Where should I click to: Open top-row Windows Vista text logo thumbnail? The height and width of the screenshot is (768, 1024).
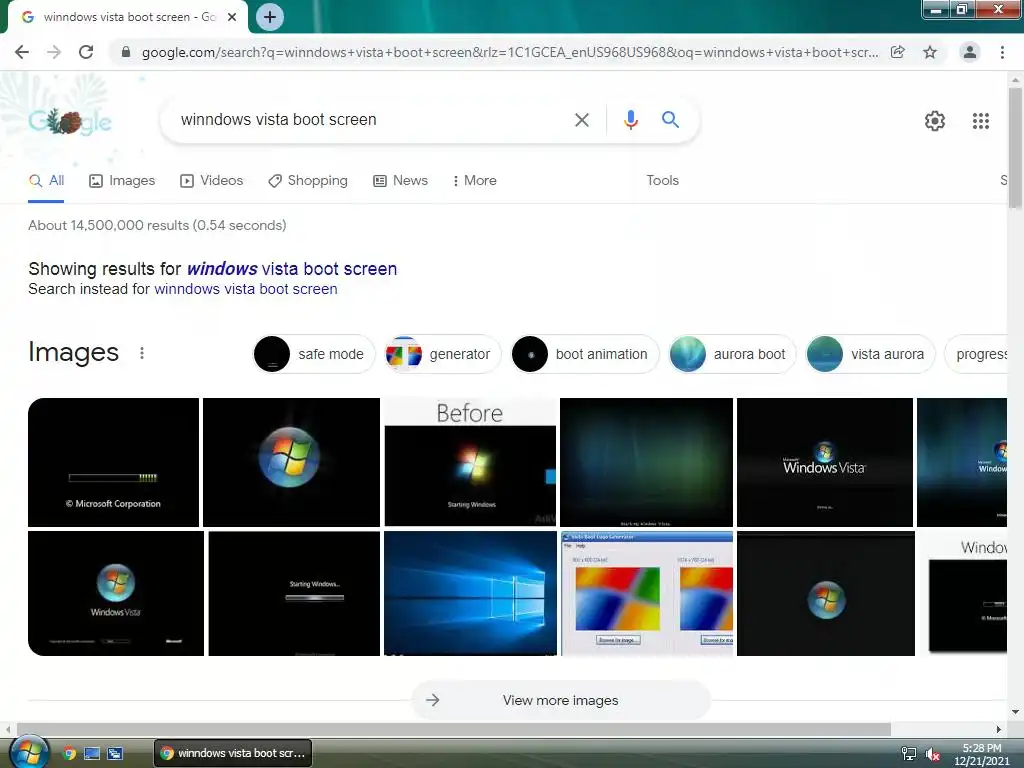pos(825,462)
